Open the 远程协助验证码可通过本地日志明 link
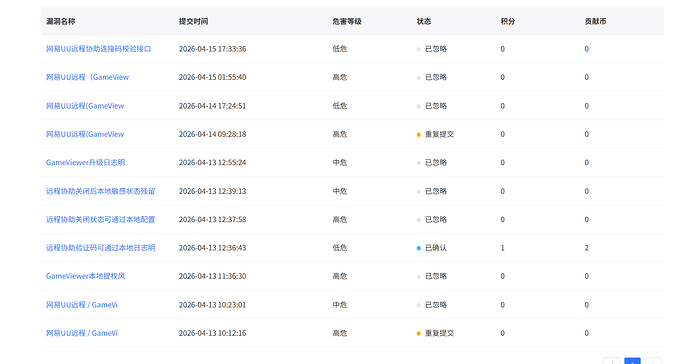Image resolution: width=690 pixels, height=364 pixels. 101,248
